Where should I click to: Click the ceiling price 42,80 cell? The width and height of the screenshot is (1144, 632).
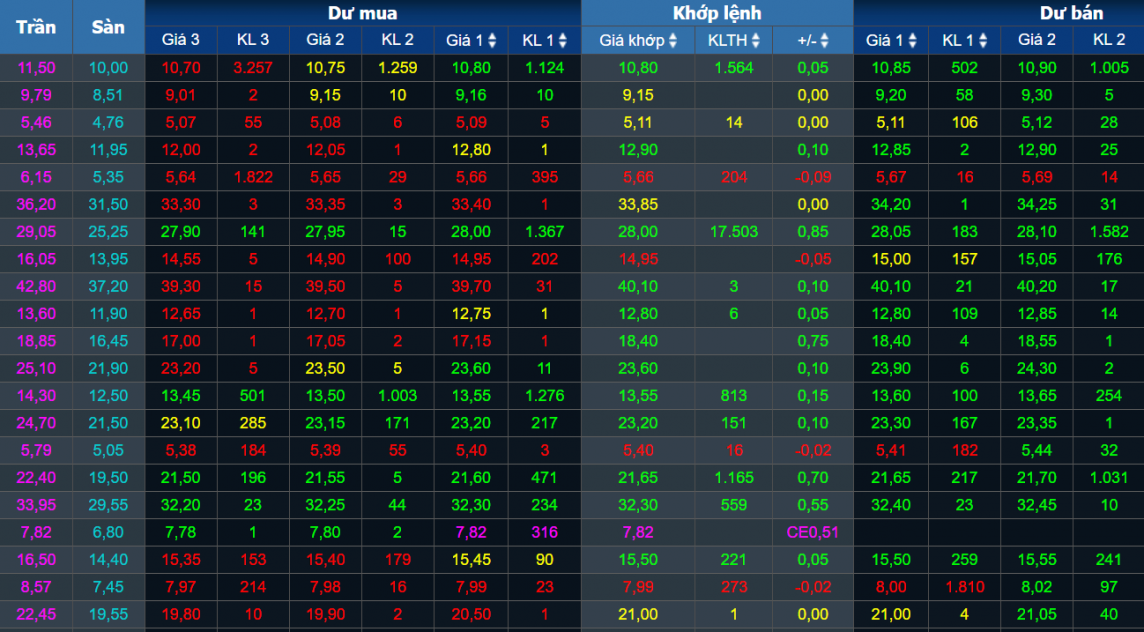click(x=35, y=286)
